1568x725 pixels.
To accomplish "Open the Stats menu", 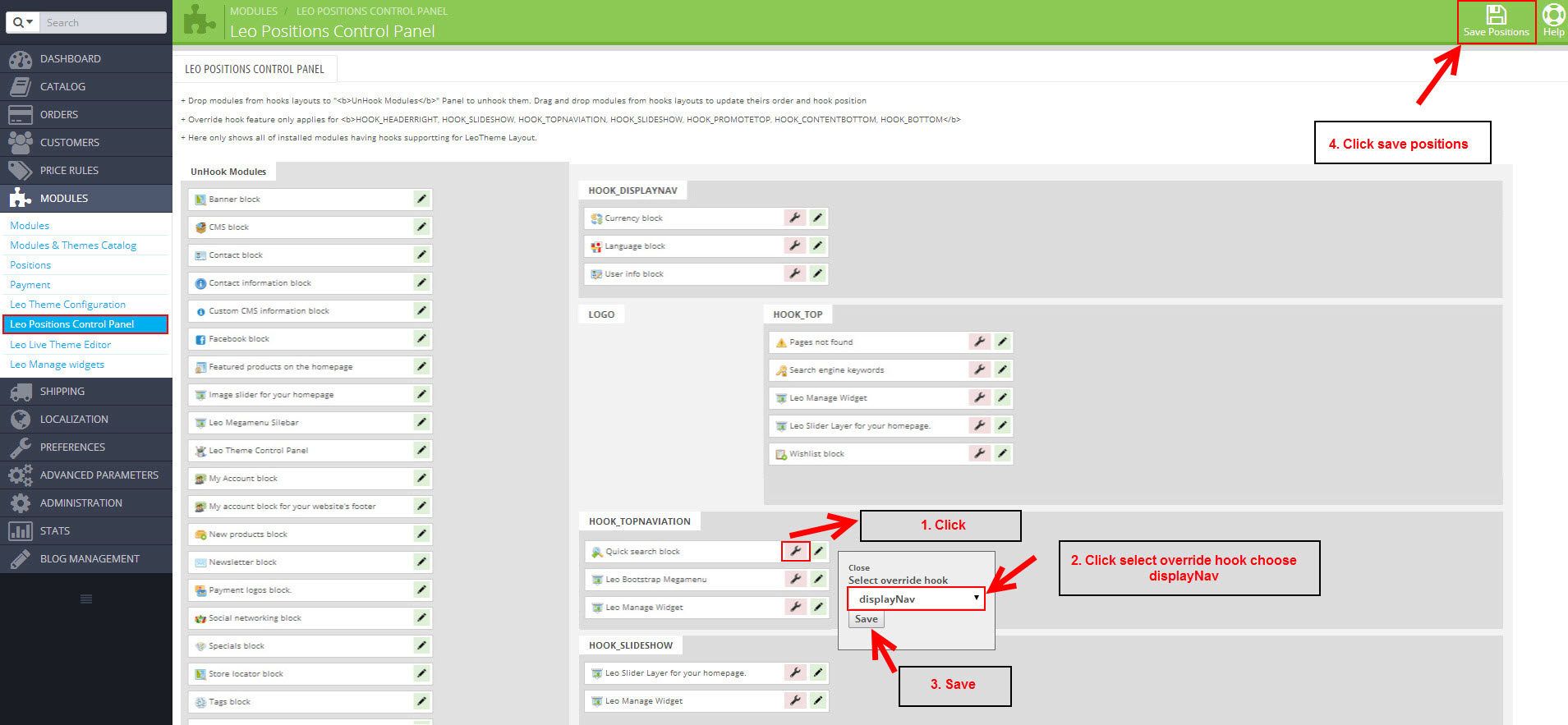I will pyautogui.click(x=86, y=530).
